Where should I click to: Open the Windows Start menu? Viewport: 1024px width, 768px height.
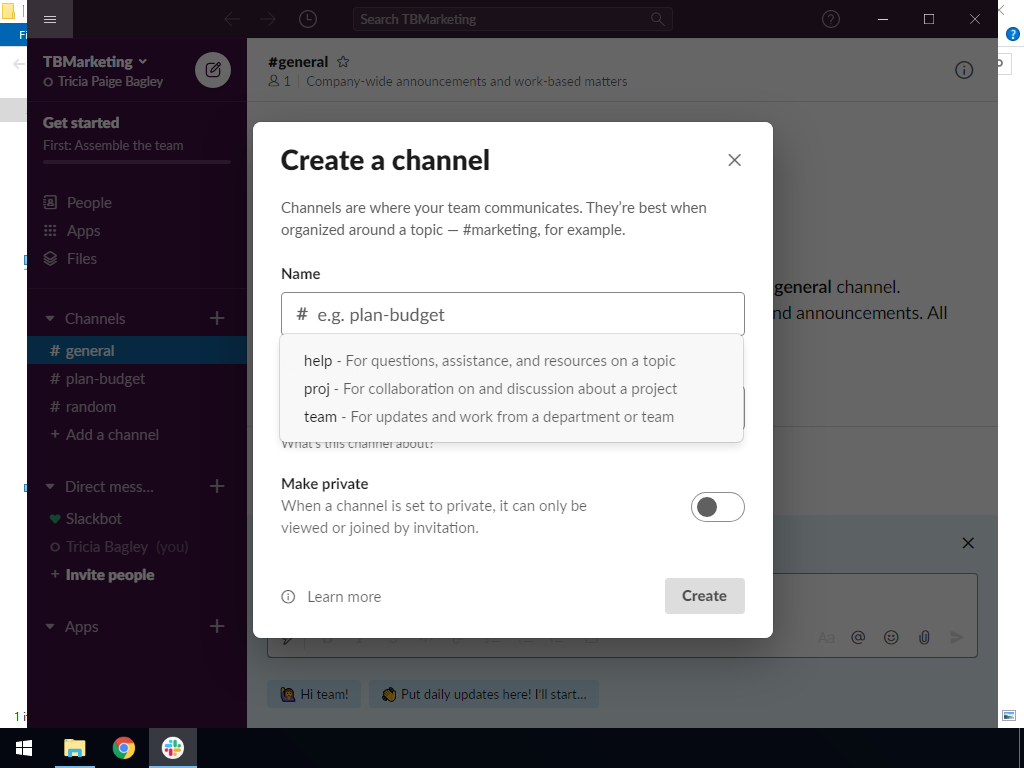pyautogui.click(x=24, y=748)
